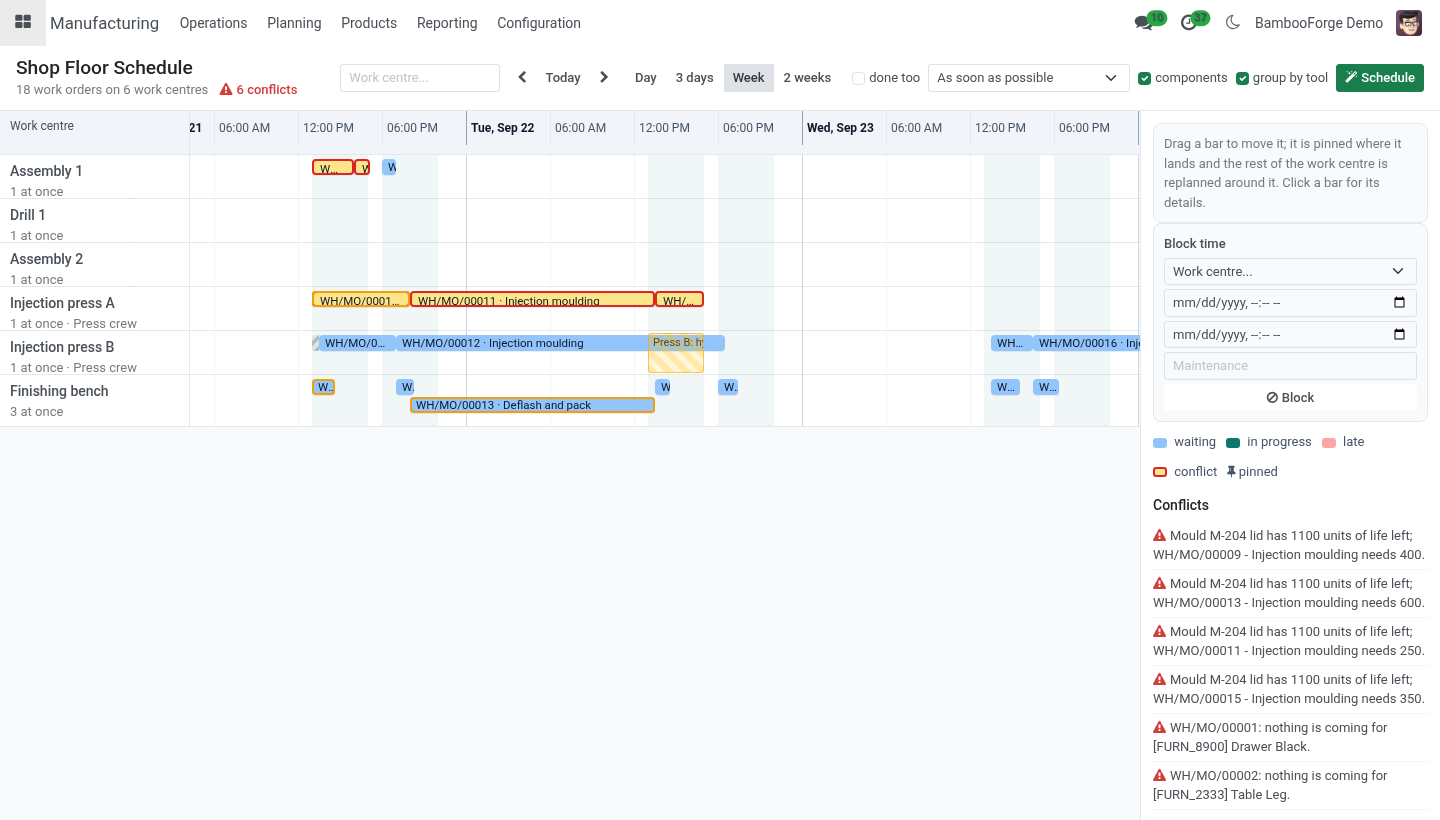Click warning icon for WH/MO/00009 conflict
The height and width of the screenshot is (820, 1440).
[x=1160, y=536]
